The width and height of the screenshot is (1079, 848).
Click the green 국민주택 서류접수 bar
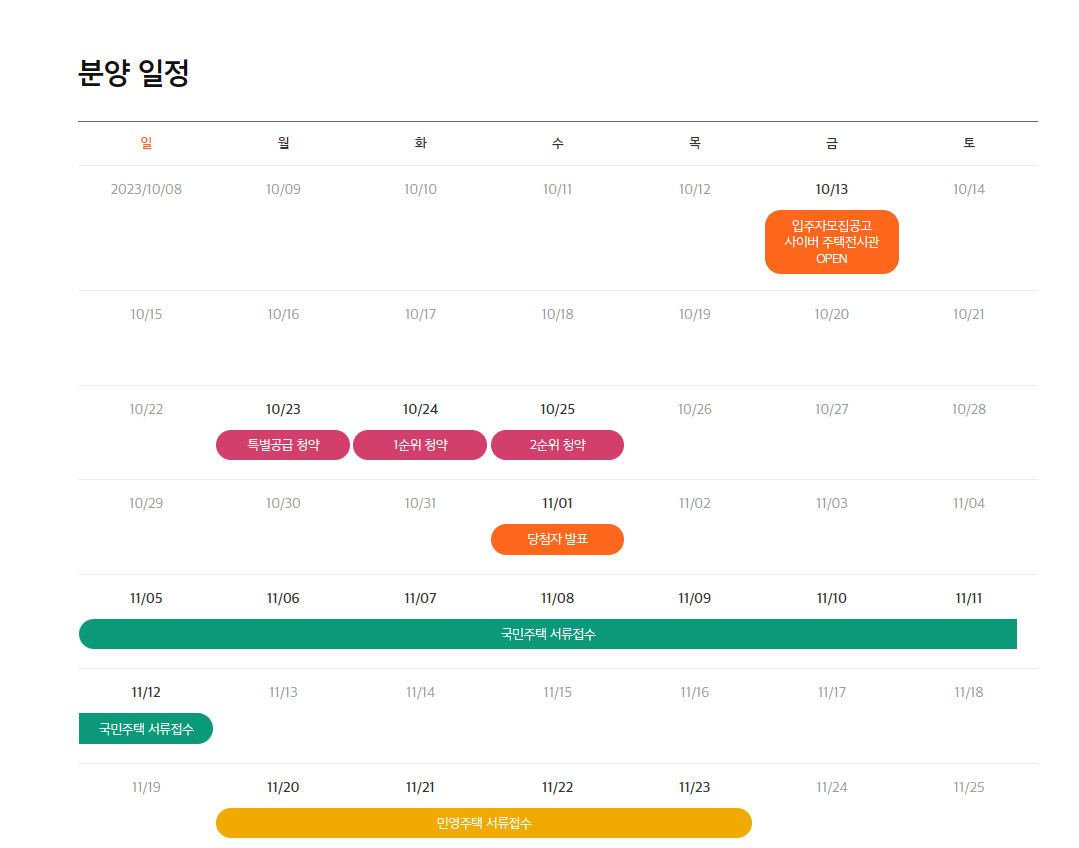[548, 634]
